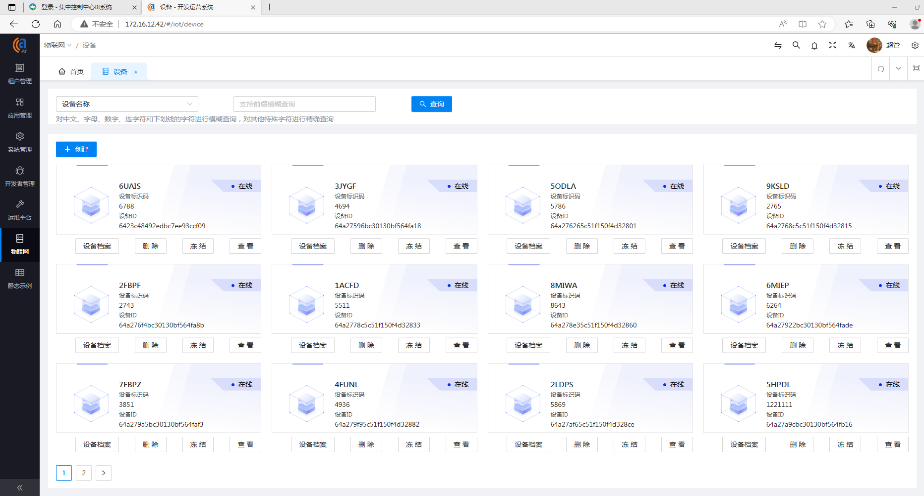The width and height of the screenshot is (924, 496).
Task: Switch to the first browser tab
Action: 81,7
